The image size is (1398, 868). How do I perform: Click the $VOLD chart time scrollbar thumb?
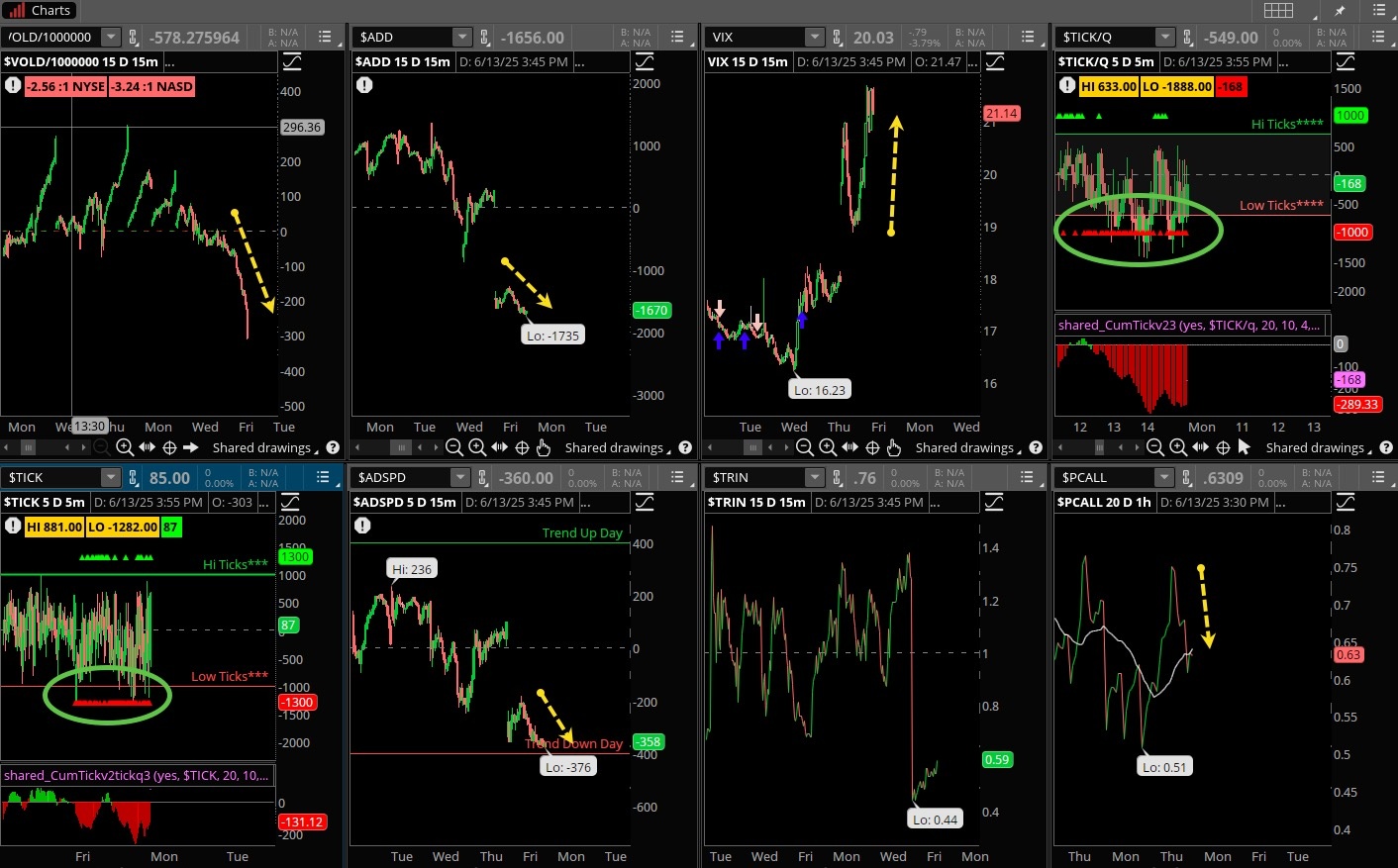[x=28, y=447]
